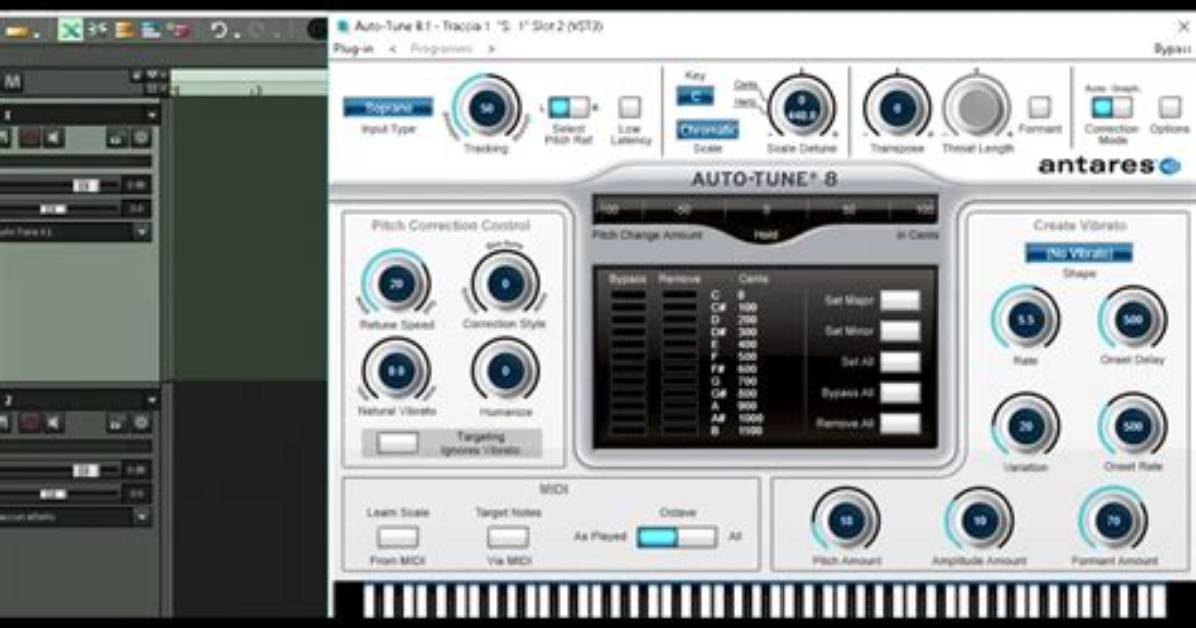The width and height of the screenshot is (1196, 628).
Task: Open the Programmi menu
Action: coord(442,49)
